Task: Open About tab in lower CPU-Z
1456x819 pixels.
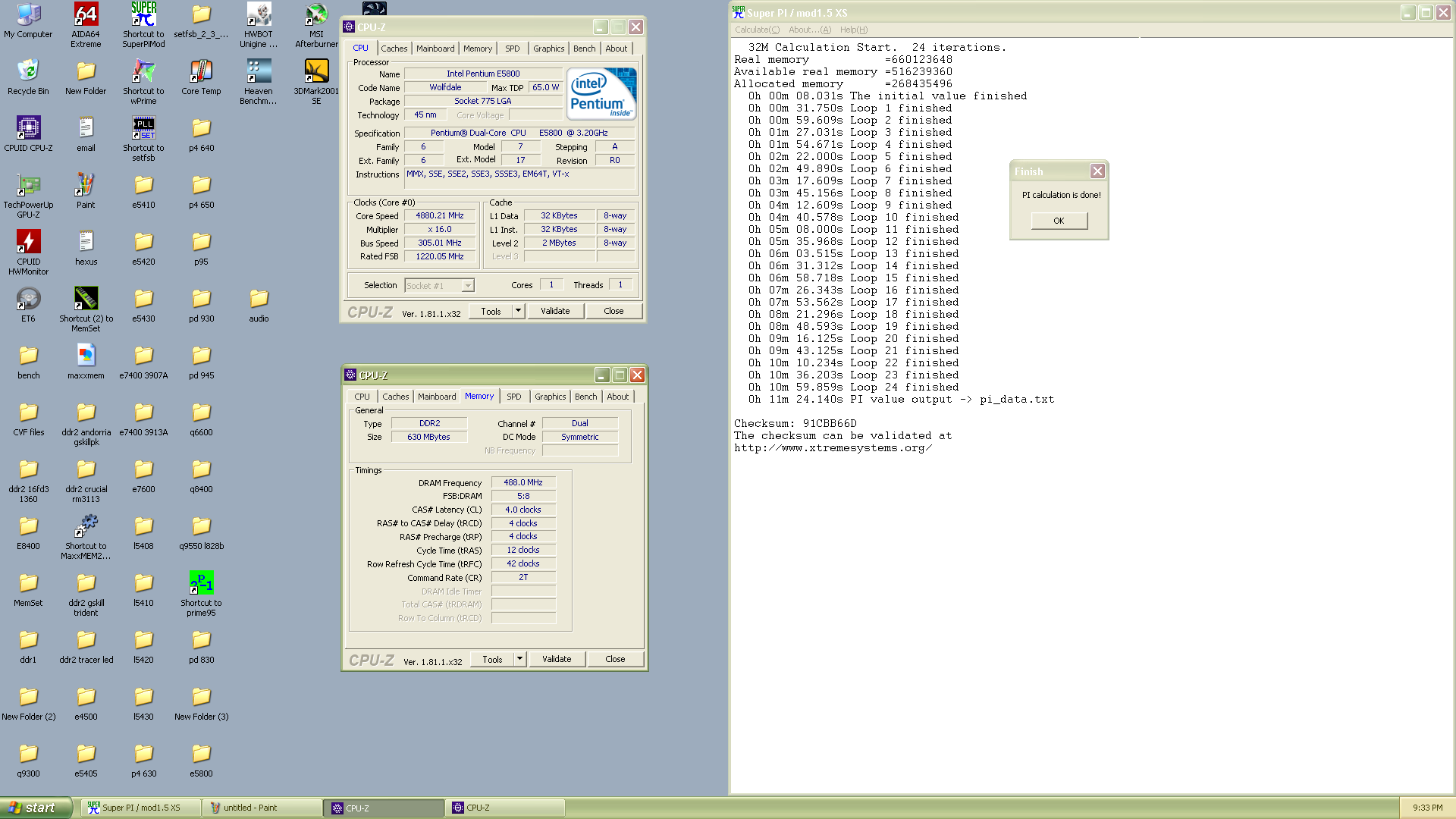Action: 617,397
